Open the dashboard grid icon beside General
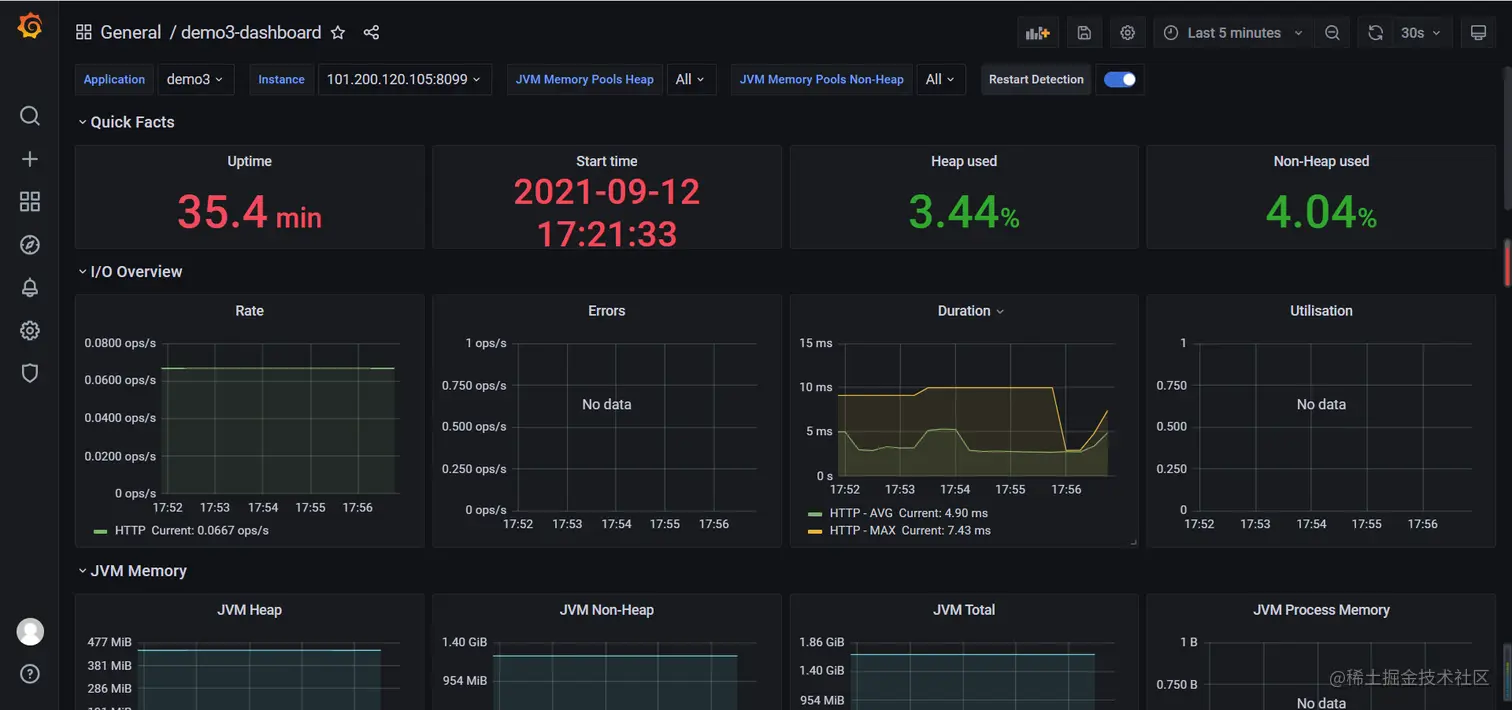Viewport: 1512px width, 710px height. pyautogui.click(x=84, y=32)
